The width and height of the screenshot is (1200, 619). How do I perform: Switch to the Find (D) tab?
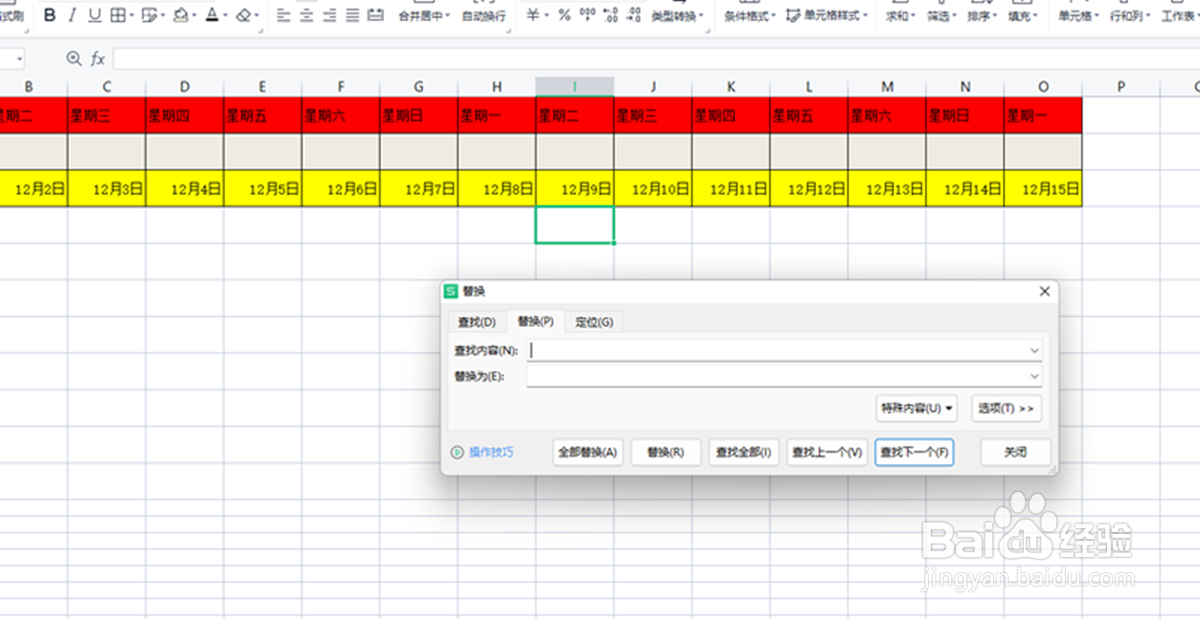pyautogui.click(x=477, y=321)
